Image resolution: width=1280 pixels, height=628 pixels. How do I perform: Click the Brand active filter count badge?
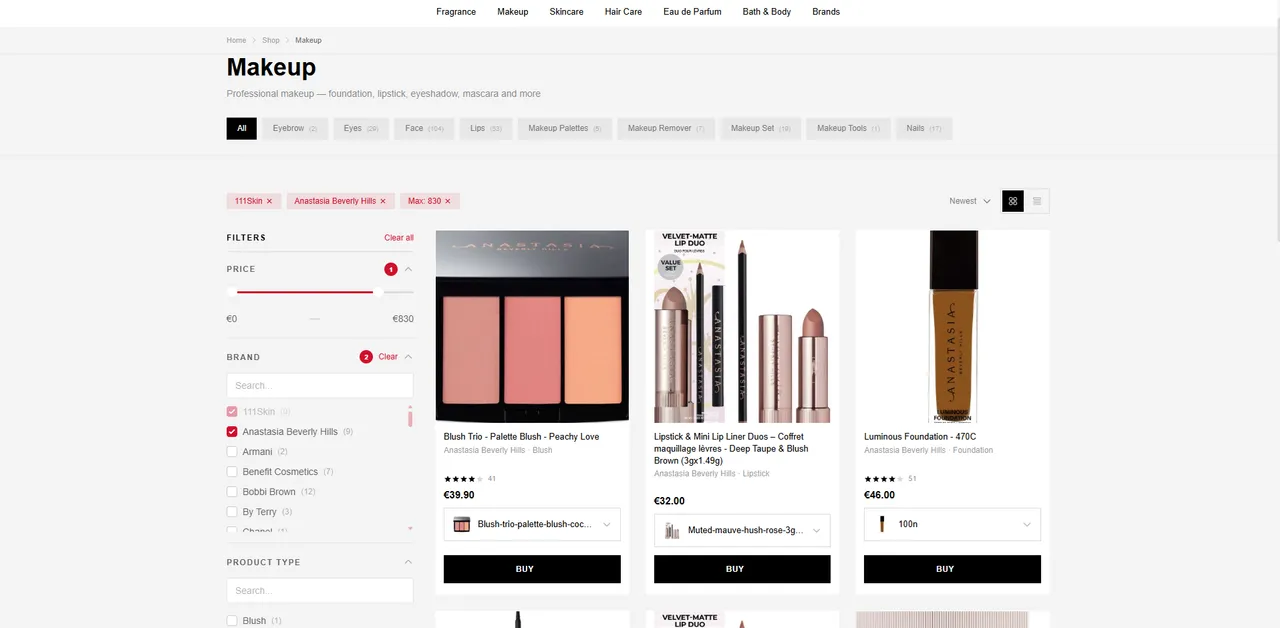click(x=366, y=357)
